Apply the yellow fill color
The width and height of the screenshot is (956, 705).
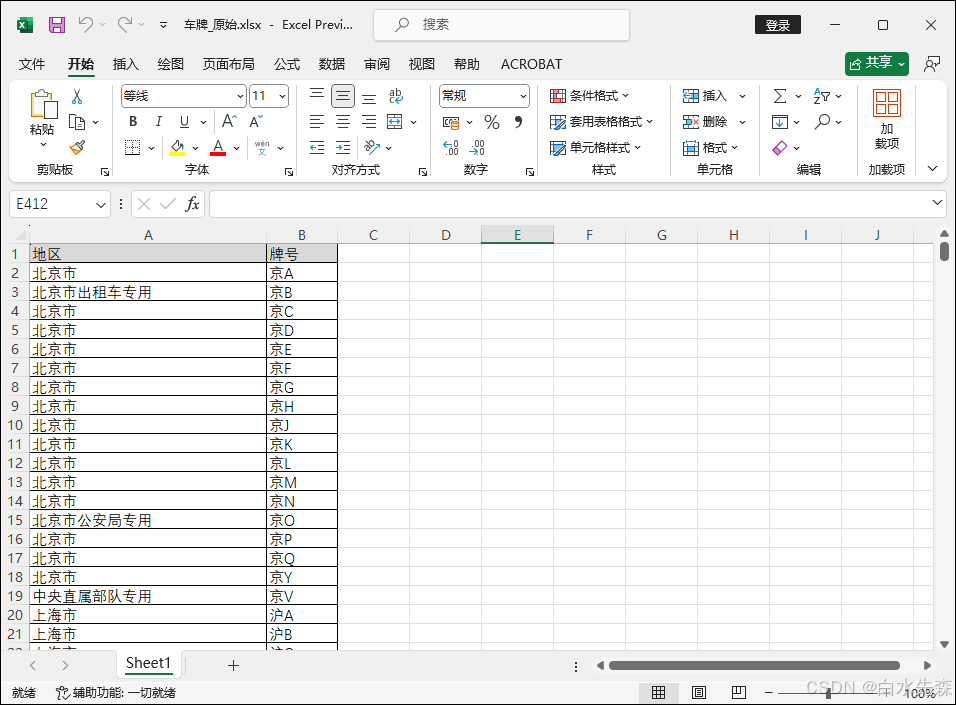(177, 148)
